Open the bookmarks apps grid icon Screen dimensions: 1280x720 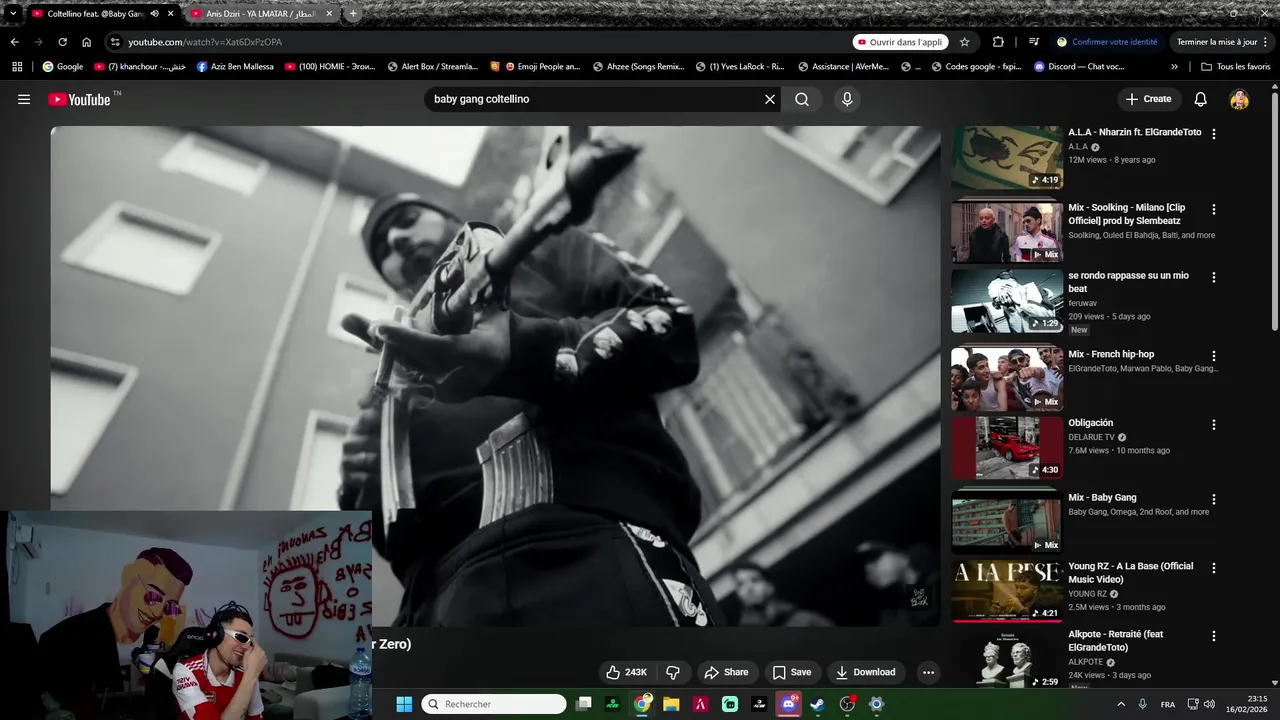tap(17, 67)
